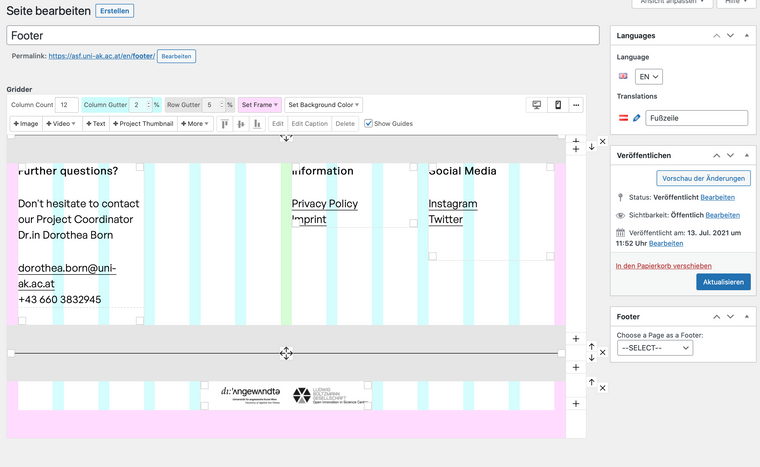
Task: Click the Vorschau der Änderungen button
Action: tap(703, 178)
